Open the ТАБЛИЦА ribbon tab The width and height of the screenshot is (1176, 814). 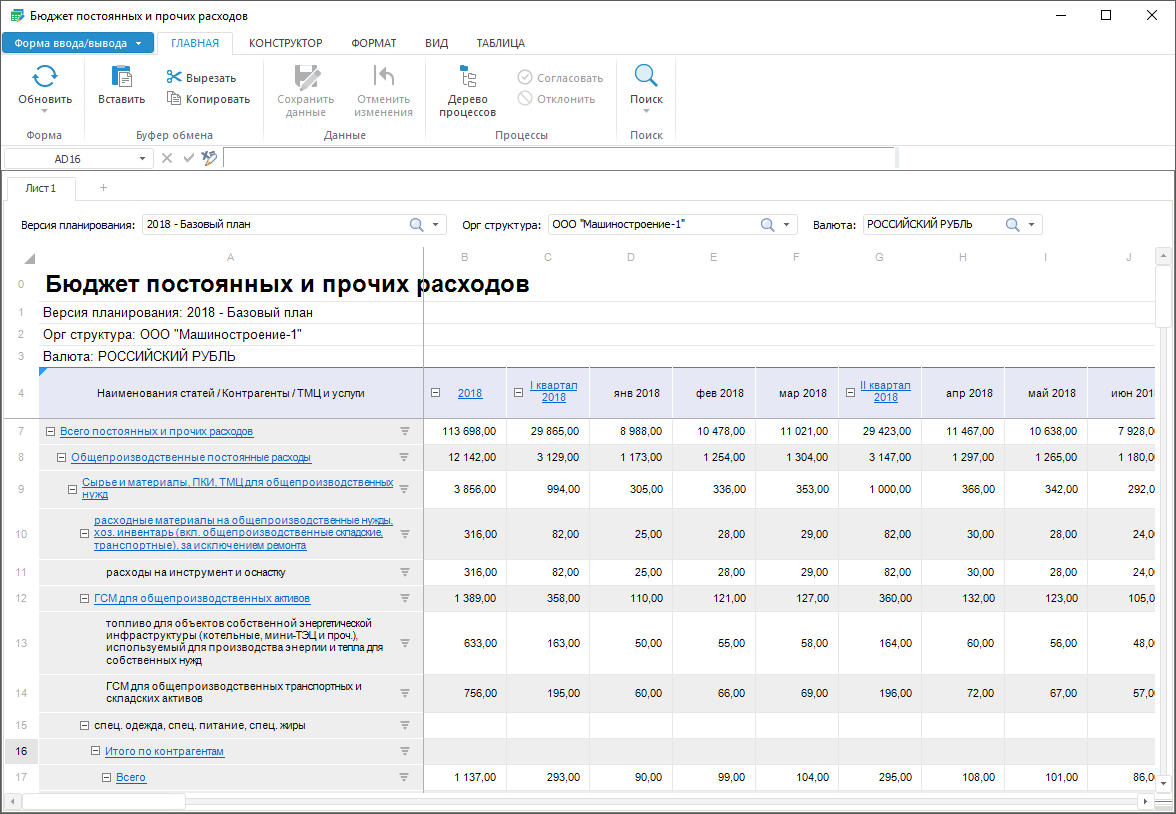pyautogui.click(x=500, y=43)
